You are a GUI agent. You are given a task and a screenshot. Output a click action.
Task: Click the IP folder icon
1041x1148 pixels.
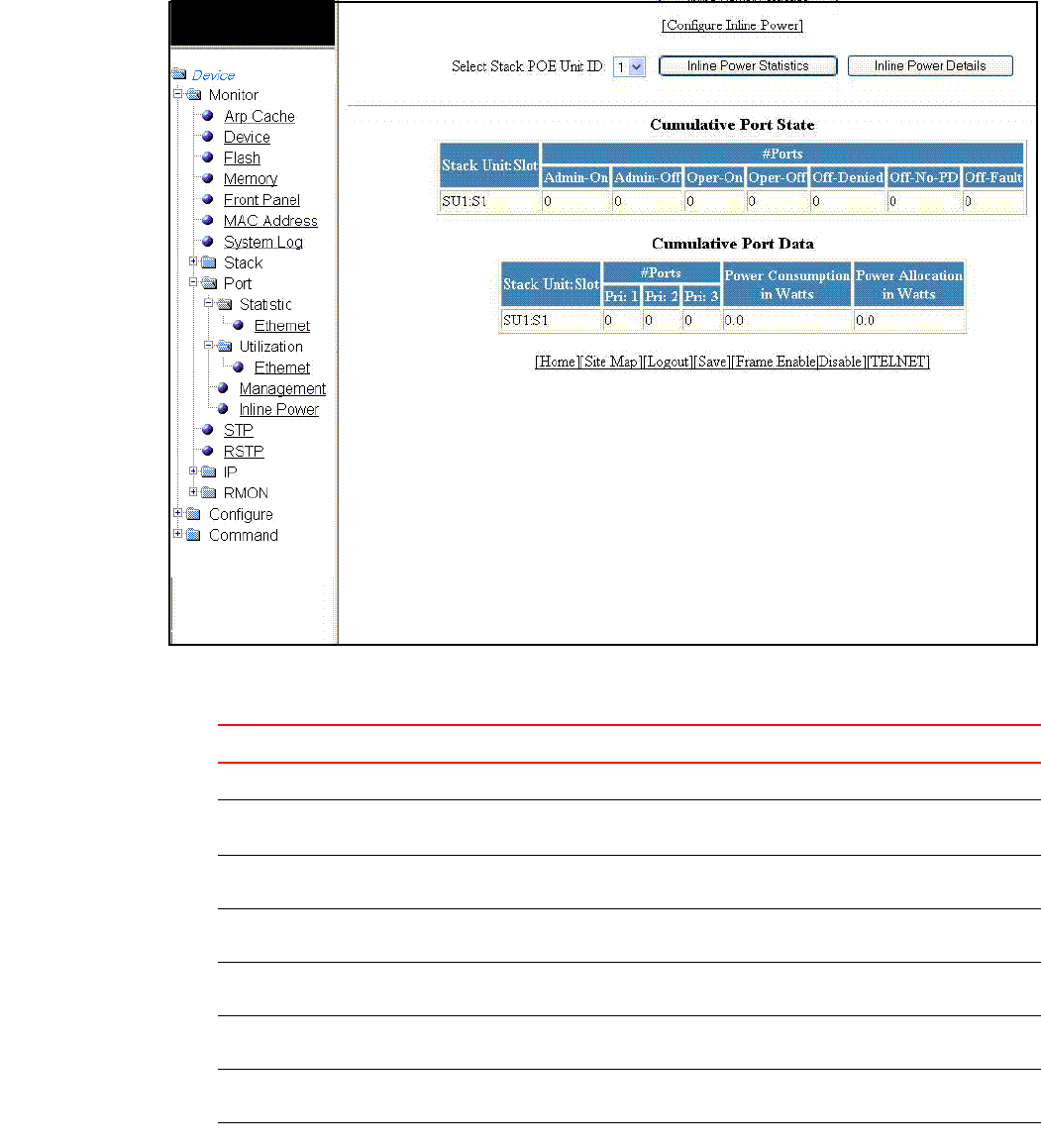[x=209, y=471]
